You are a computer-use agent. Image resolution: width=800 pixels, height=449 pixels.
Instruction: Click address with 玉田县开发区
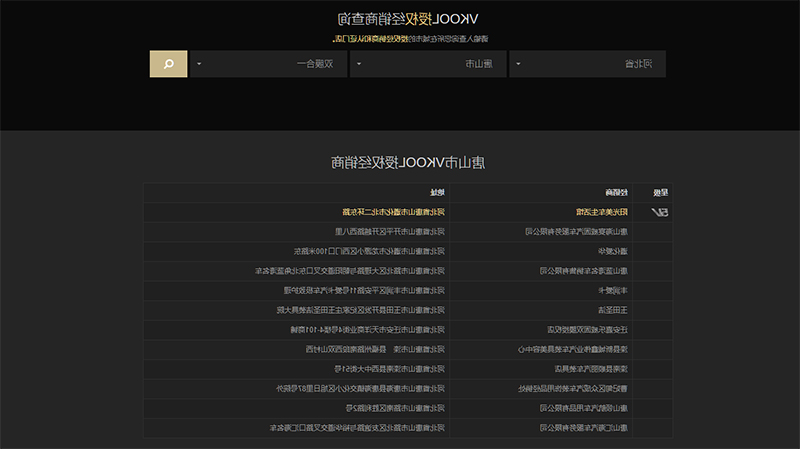point(361,310)
